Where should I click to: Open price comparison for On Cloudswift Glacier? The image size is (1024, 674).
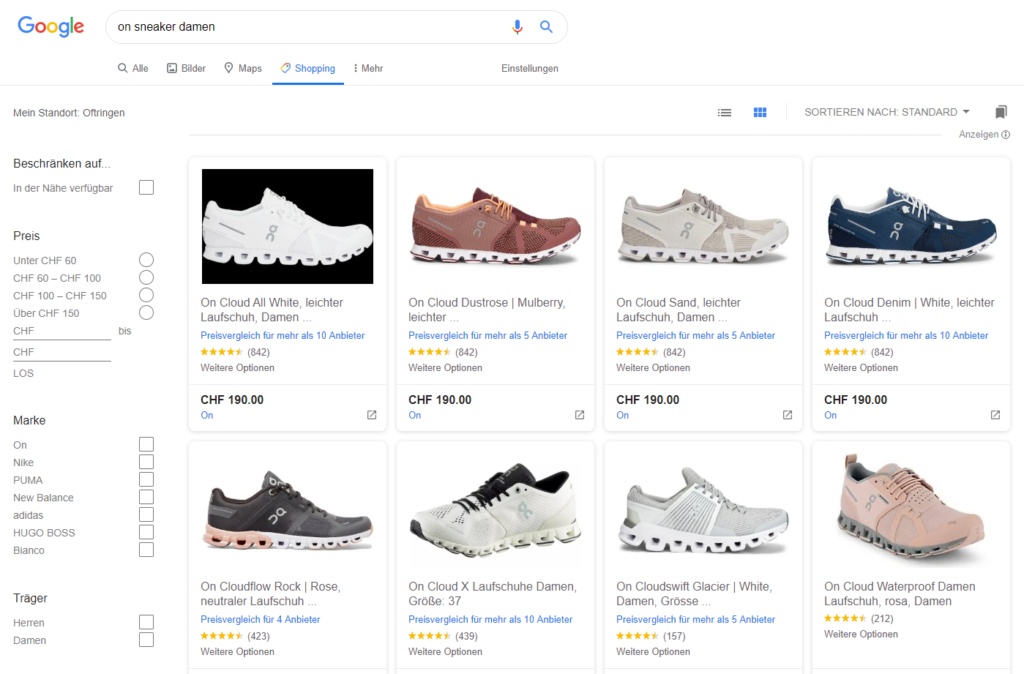[x=696, y=620]
